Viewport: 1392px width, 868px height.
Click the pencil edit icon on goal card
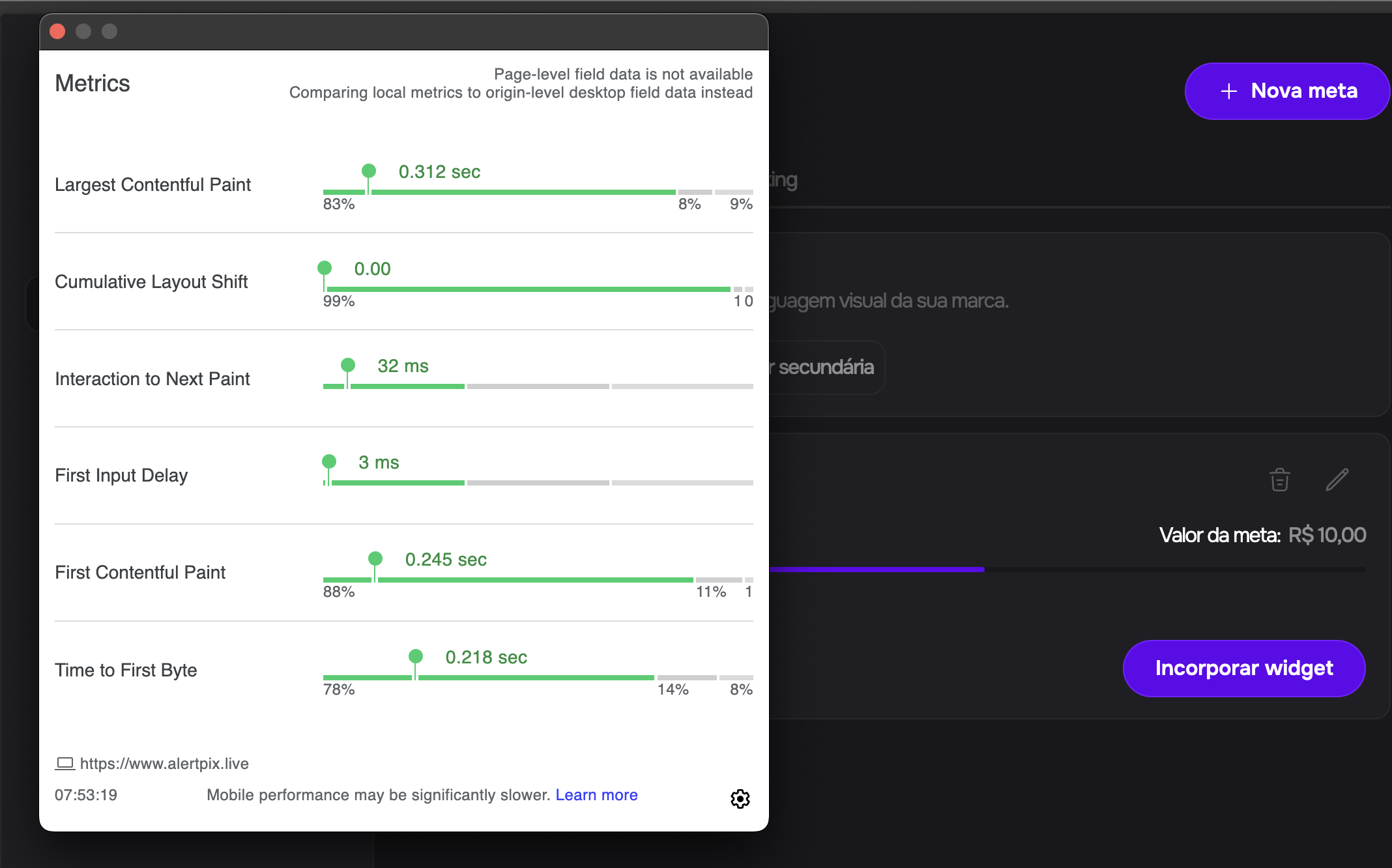pos(1337,480)
